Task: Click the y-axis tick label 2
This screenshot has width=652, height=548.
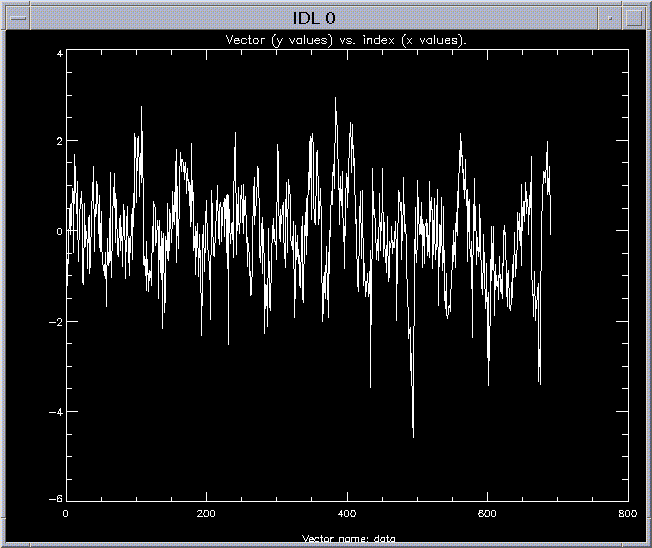Action: pyautogui.click(x=59, y=142)
